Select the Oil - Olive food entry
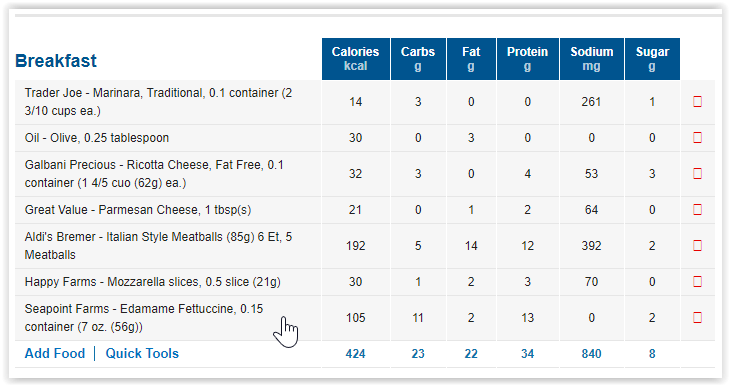The height and width of the screenshot is (386, 730). click(97, 138)
